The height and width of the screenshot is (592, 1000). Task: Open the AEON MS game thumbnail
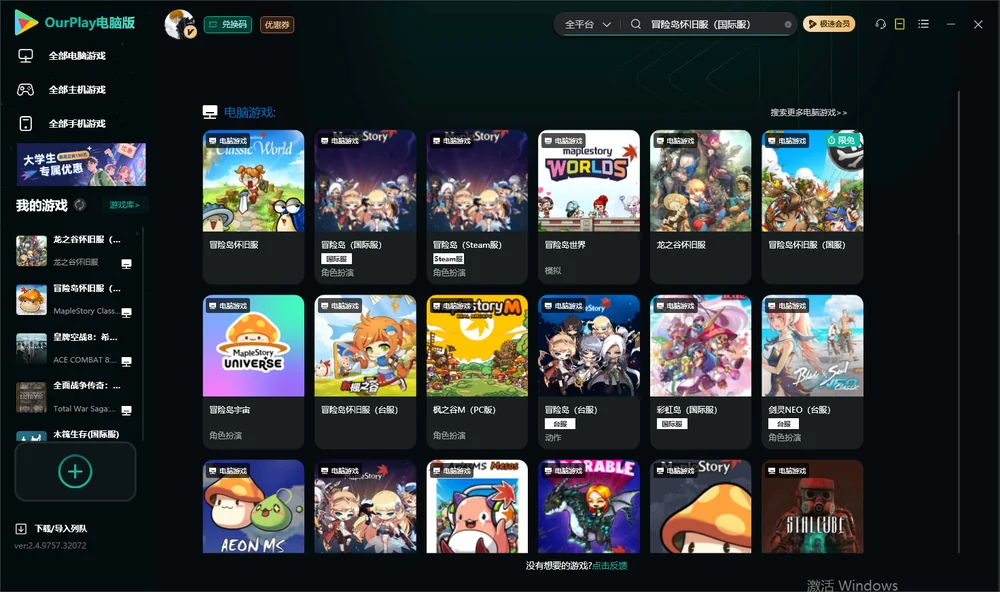[253, 507]
